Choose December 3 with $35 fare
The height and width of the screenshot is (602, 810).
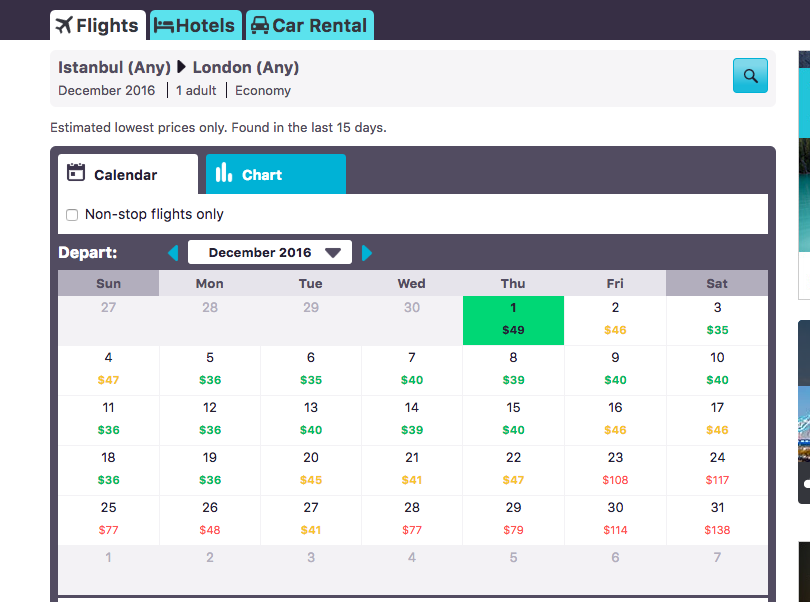pos(717,319)
